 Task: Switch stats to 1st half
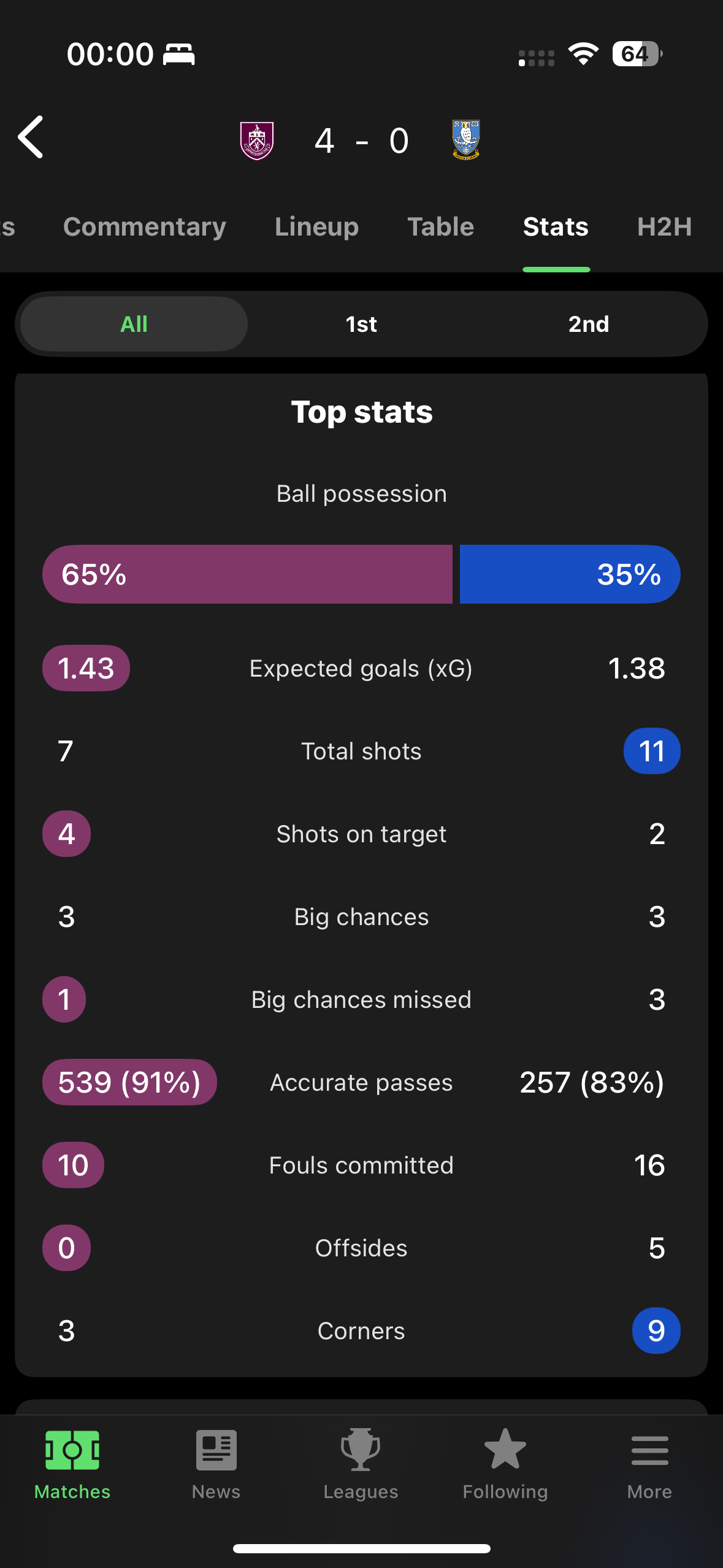click(x=361, y=324)
